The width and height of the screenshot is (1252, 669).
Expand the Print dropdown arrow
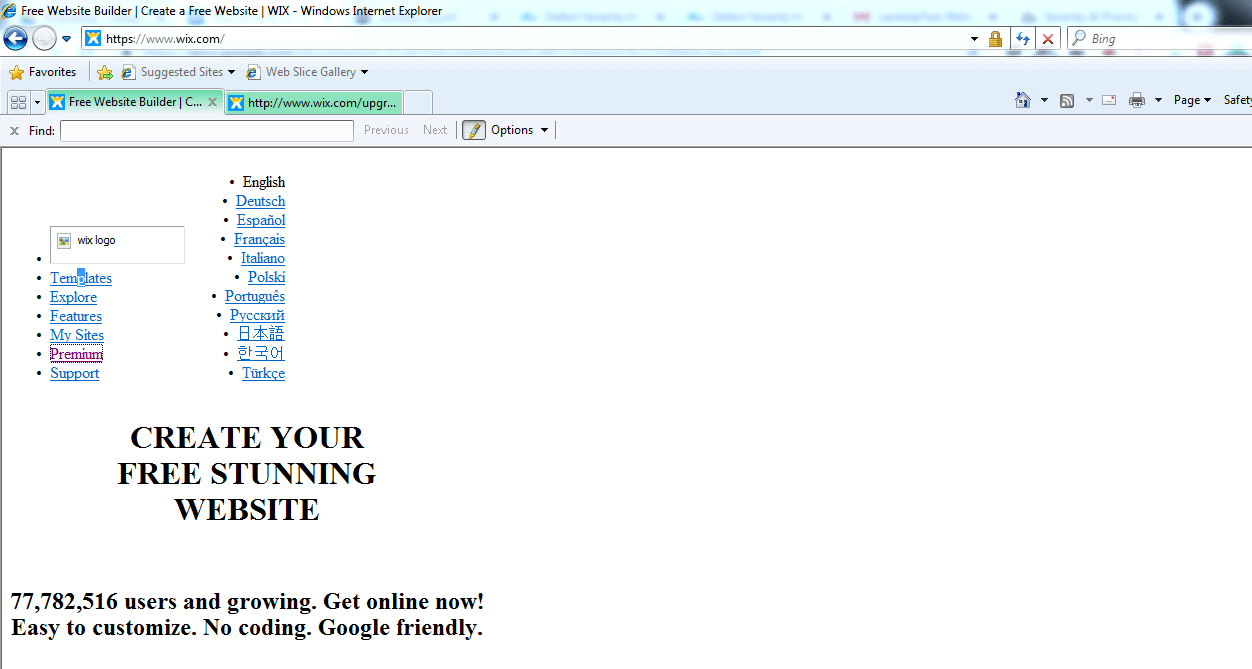(1158, 100)
